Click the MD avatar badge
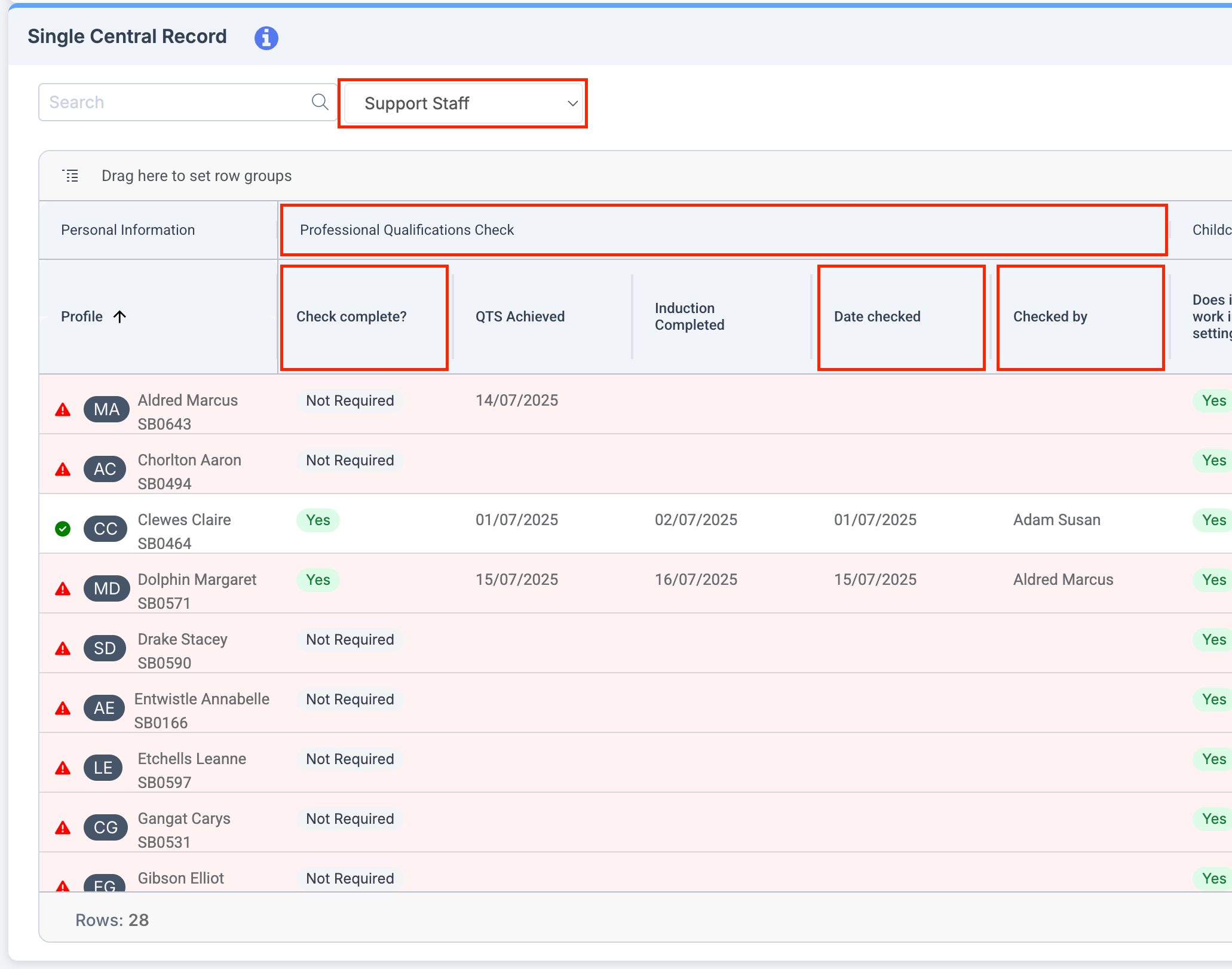 click(x=106, y=588)
